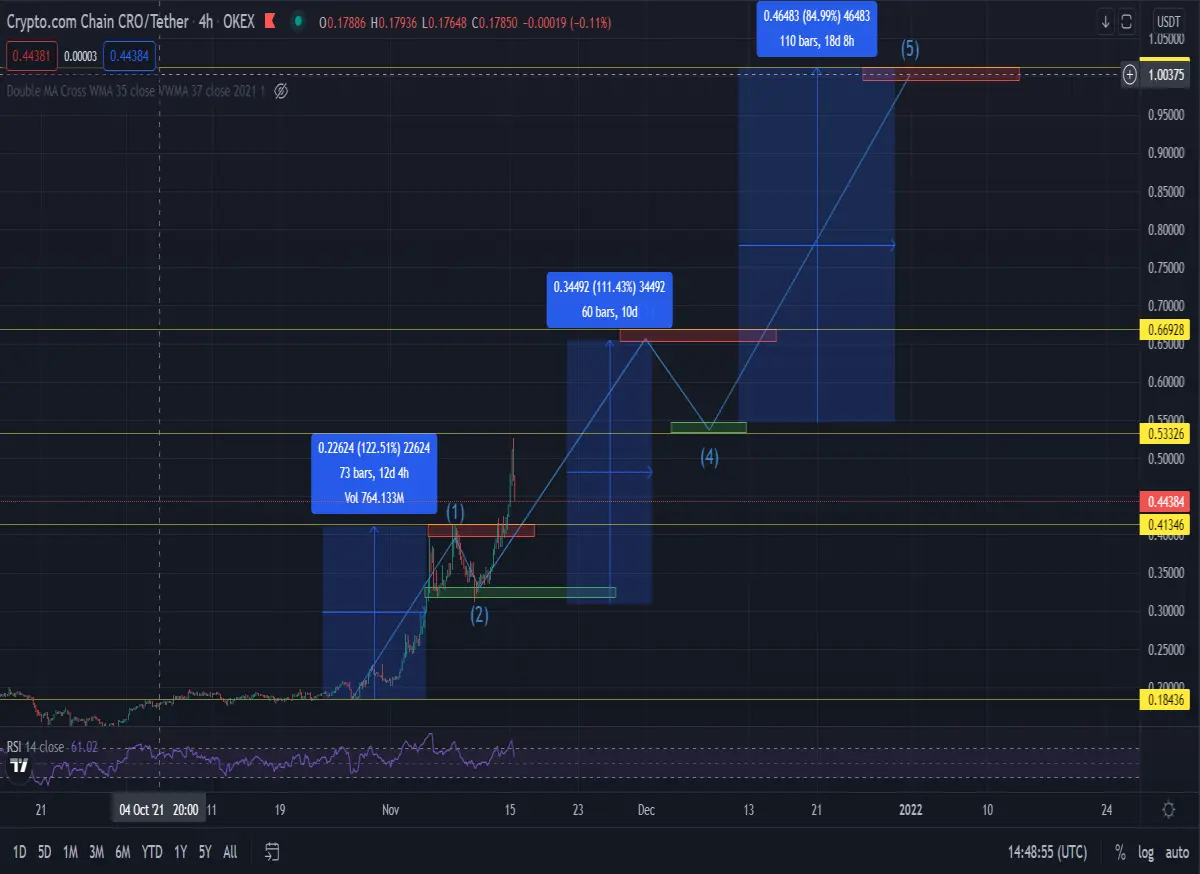Open chart settings gear icon
Viewport: 1200px width, 874px height.
[x=1168, y=809]
